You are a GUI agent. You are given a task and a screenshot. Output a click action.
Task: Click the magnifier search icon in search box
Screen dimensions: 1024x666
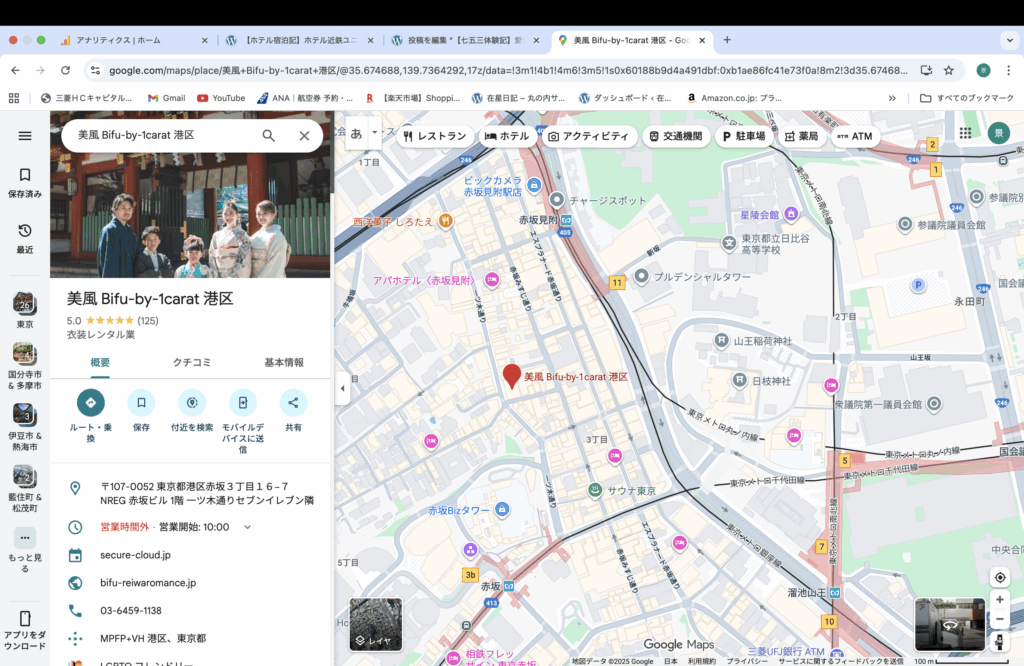click(269, 136)
